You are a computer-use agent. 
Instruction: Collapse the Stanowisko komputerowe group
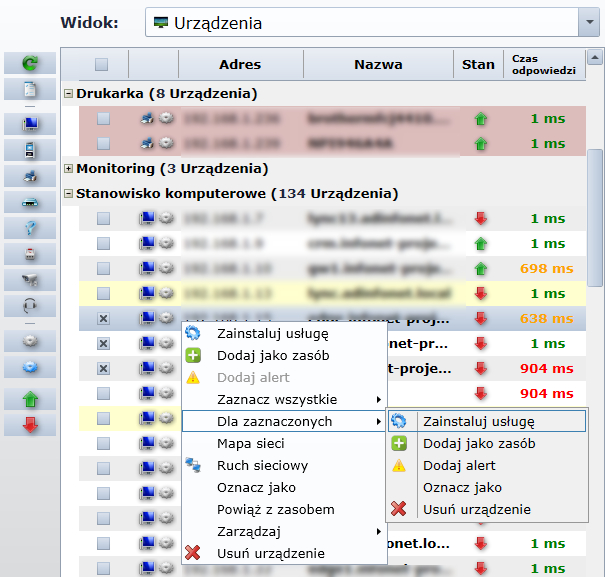click(68, 194)
